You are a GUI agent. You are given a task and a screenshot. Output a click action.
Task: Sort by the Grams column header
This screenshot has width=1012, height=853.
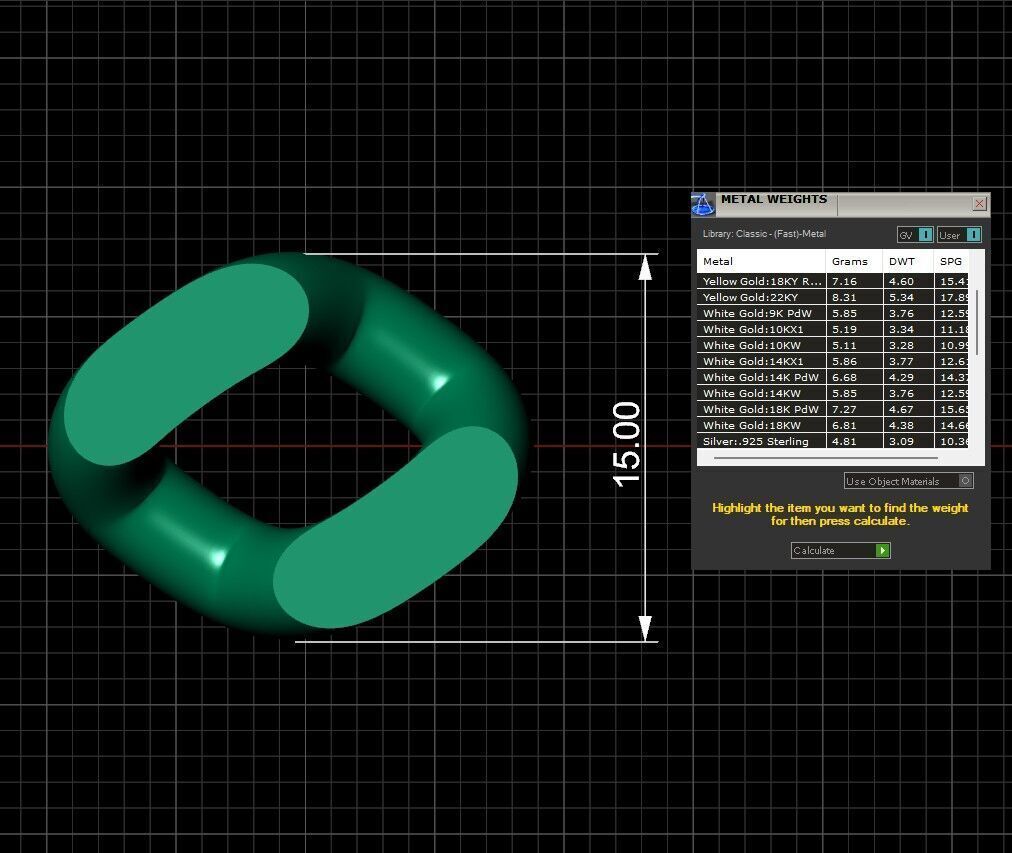[x=854, y=261]
